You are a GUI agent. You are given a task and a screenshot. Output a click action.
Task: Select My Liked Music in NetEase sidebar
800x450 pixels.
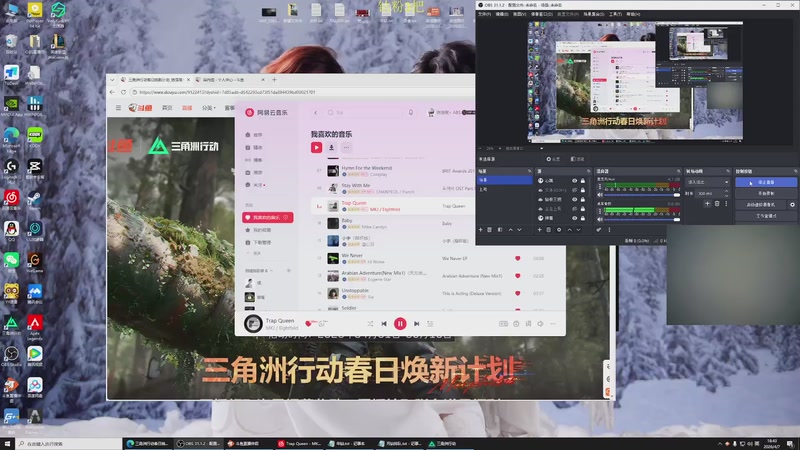tap(267, 217)
